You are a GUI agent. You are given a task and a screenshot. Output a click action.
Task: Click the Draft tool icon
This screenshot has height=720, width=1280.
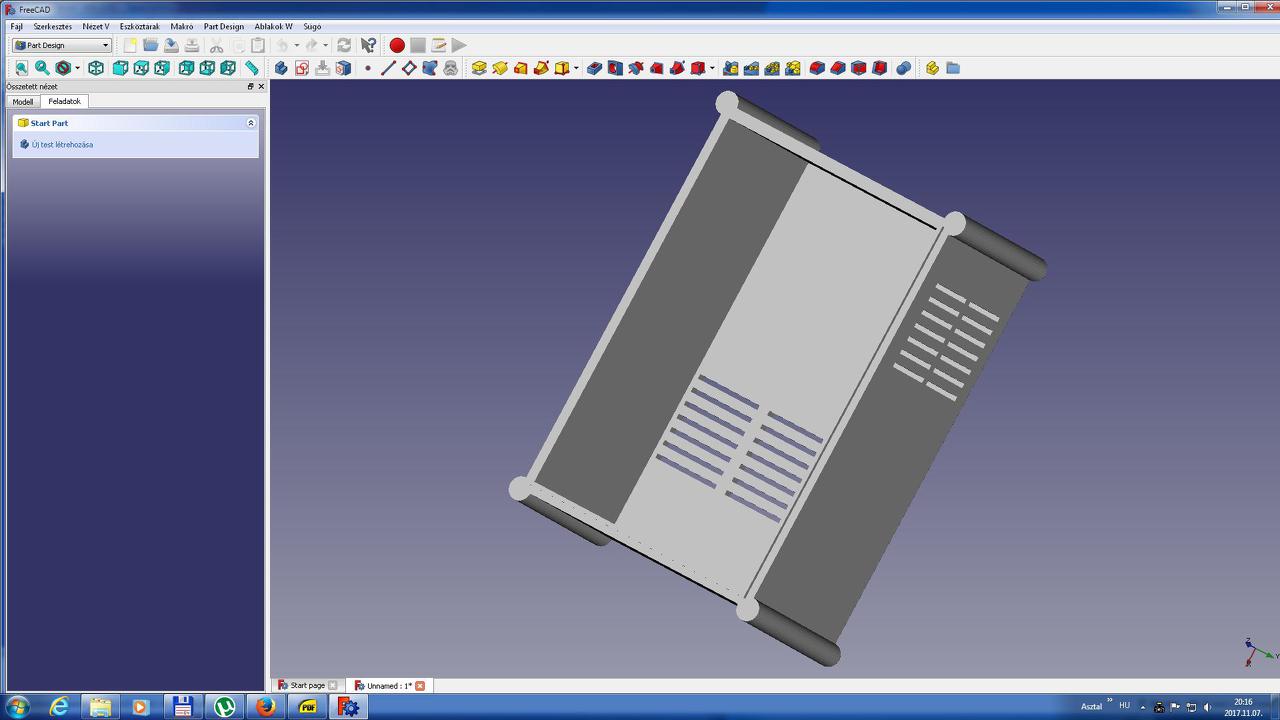pos(859,68)
